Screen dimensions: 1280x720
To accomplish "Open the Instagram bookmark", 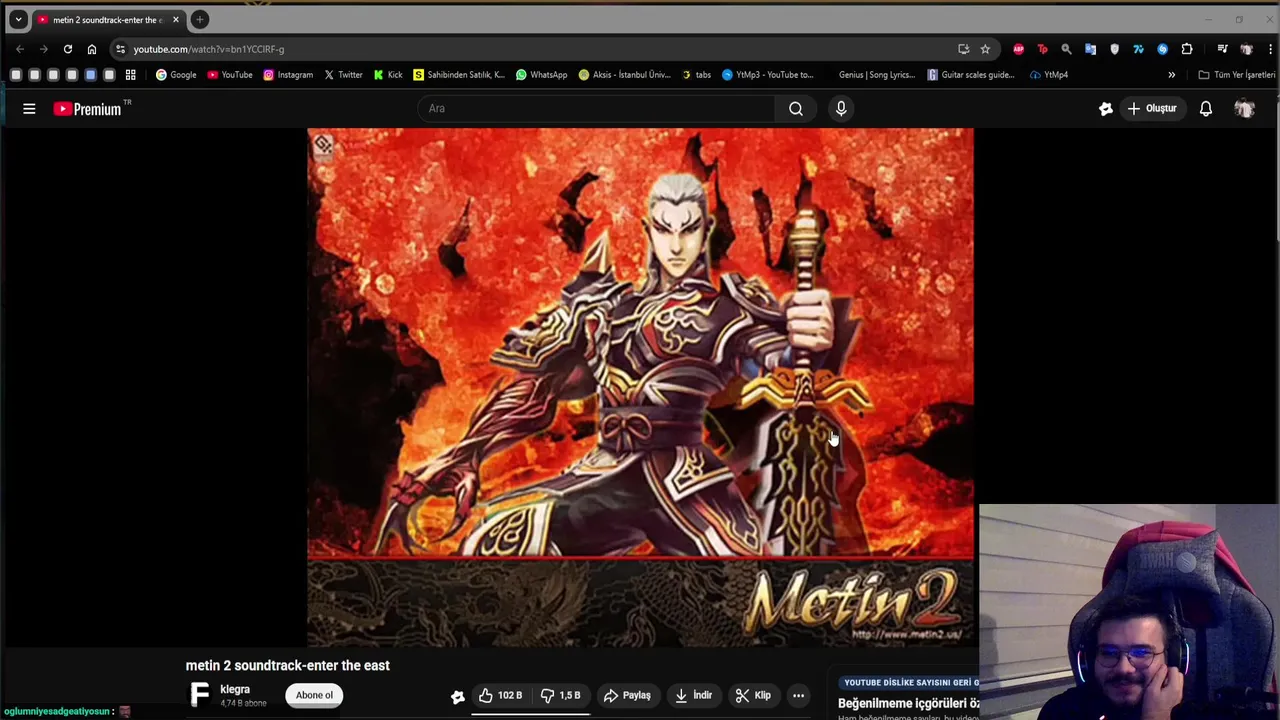I will pyautogui.click(x=288, y=75).
